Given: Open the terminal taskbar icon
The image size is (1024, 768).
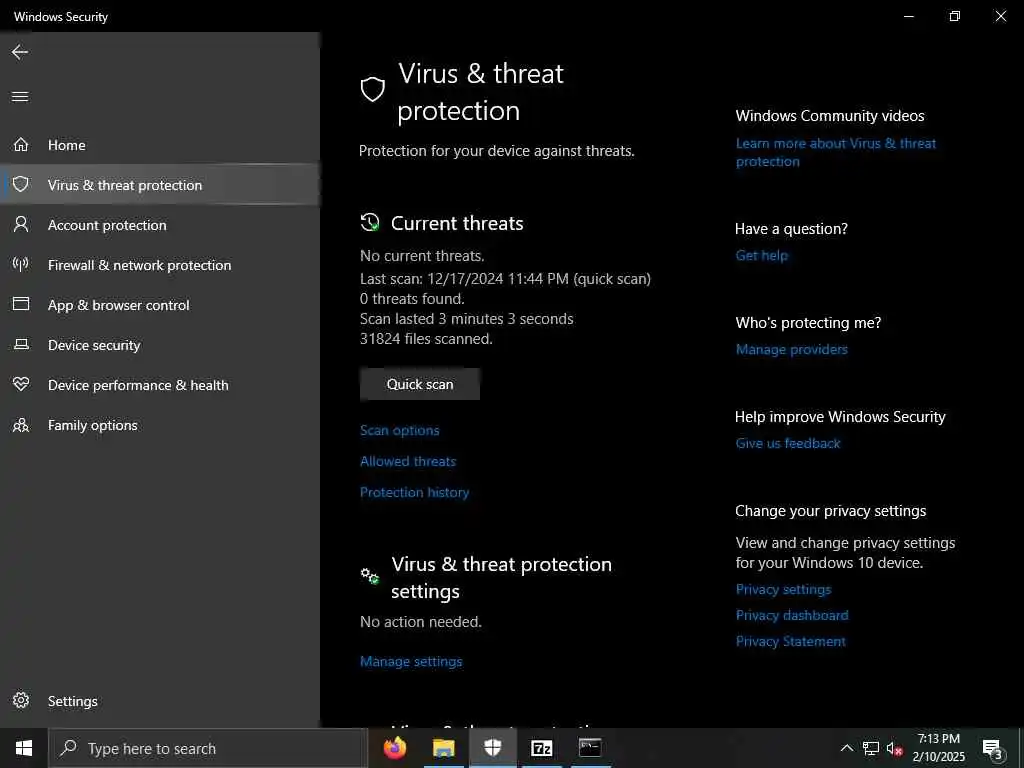Looking at the screenshot, I should click(590, 748).
